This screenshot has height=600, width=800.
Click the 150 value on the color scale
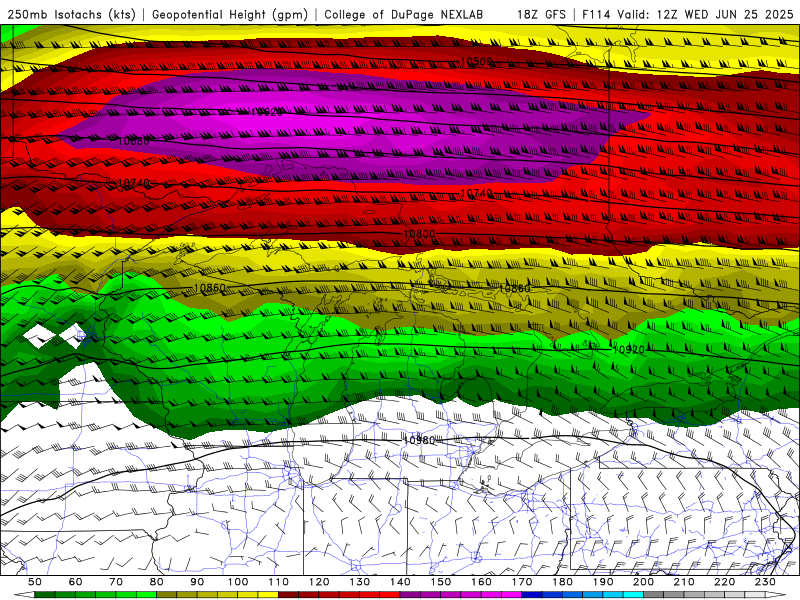point(441,582)
